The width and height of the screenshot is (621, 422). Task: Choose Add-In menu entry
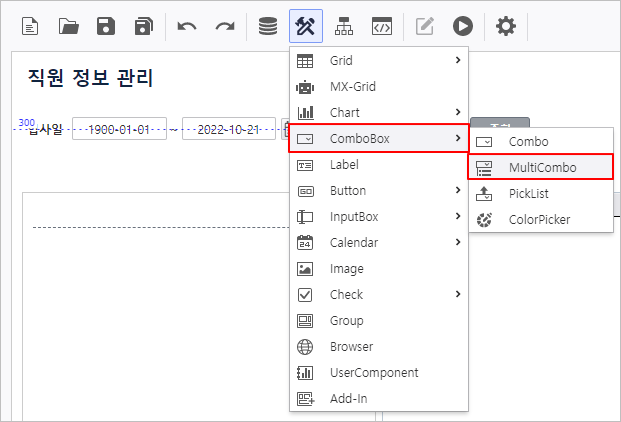pos(379,399)
